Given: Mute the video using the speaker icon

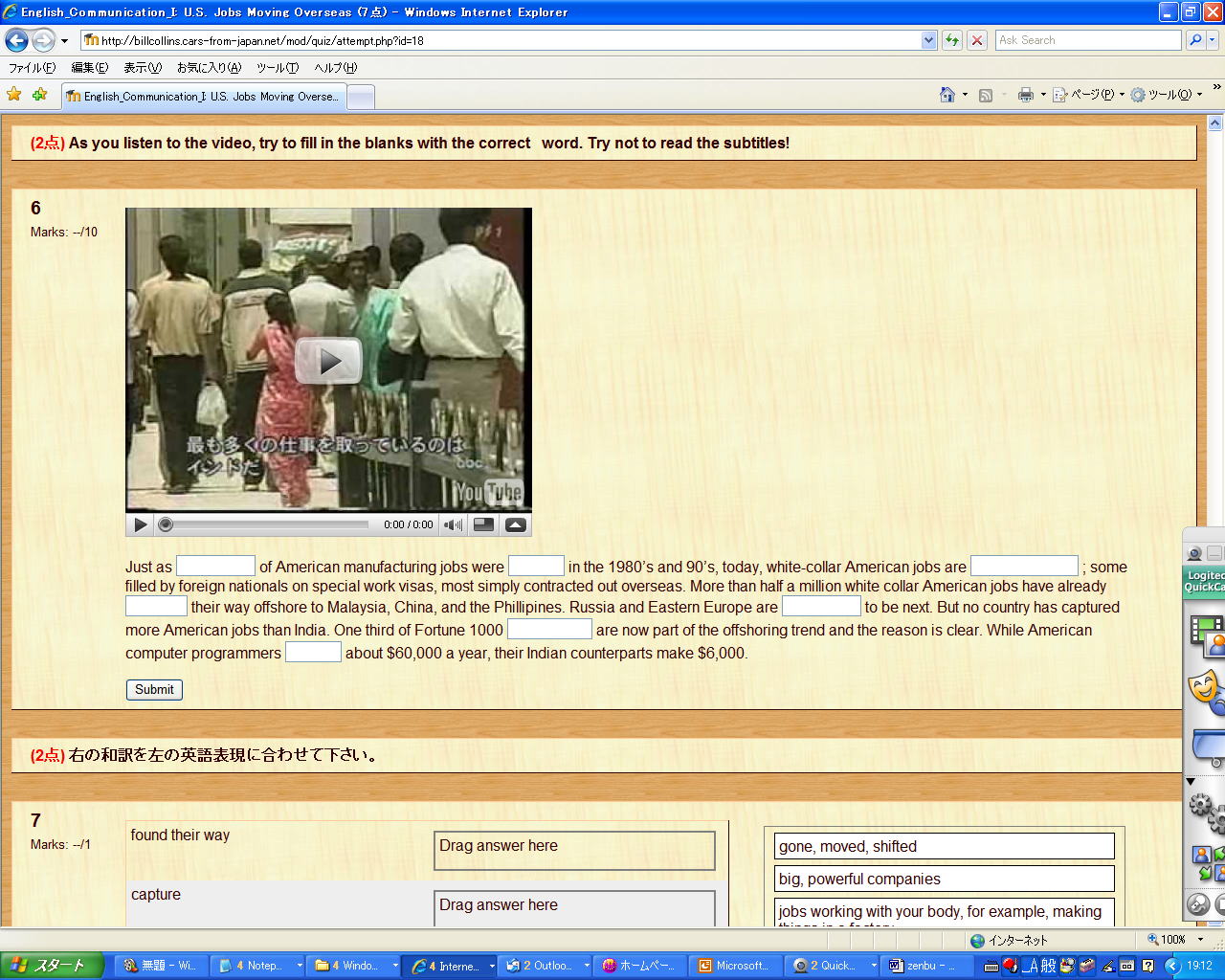Looking at the screenshot, I should pos(453,524).
